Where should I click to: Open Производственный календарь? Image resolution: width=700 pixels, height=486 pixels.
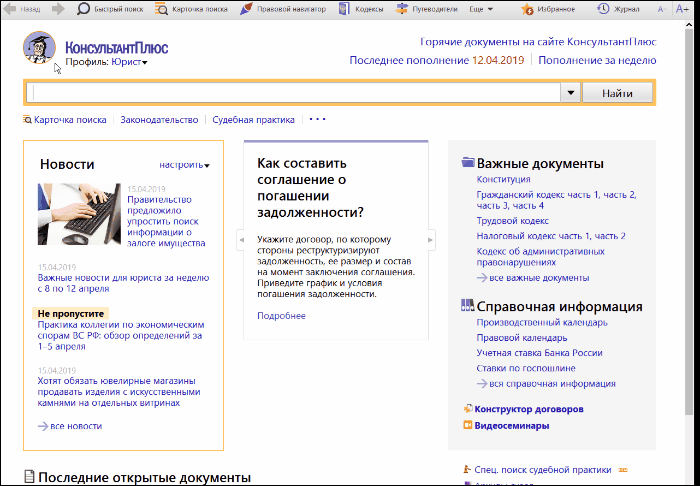tap(542, 322)
